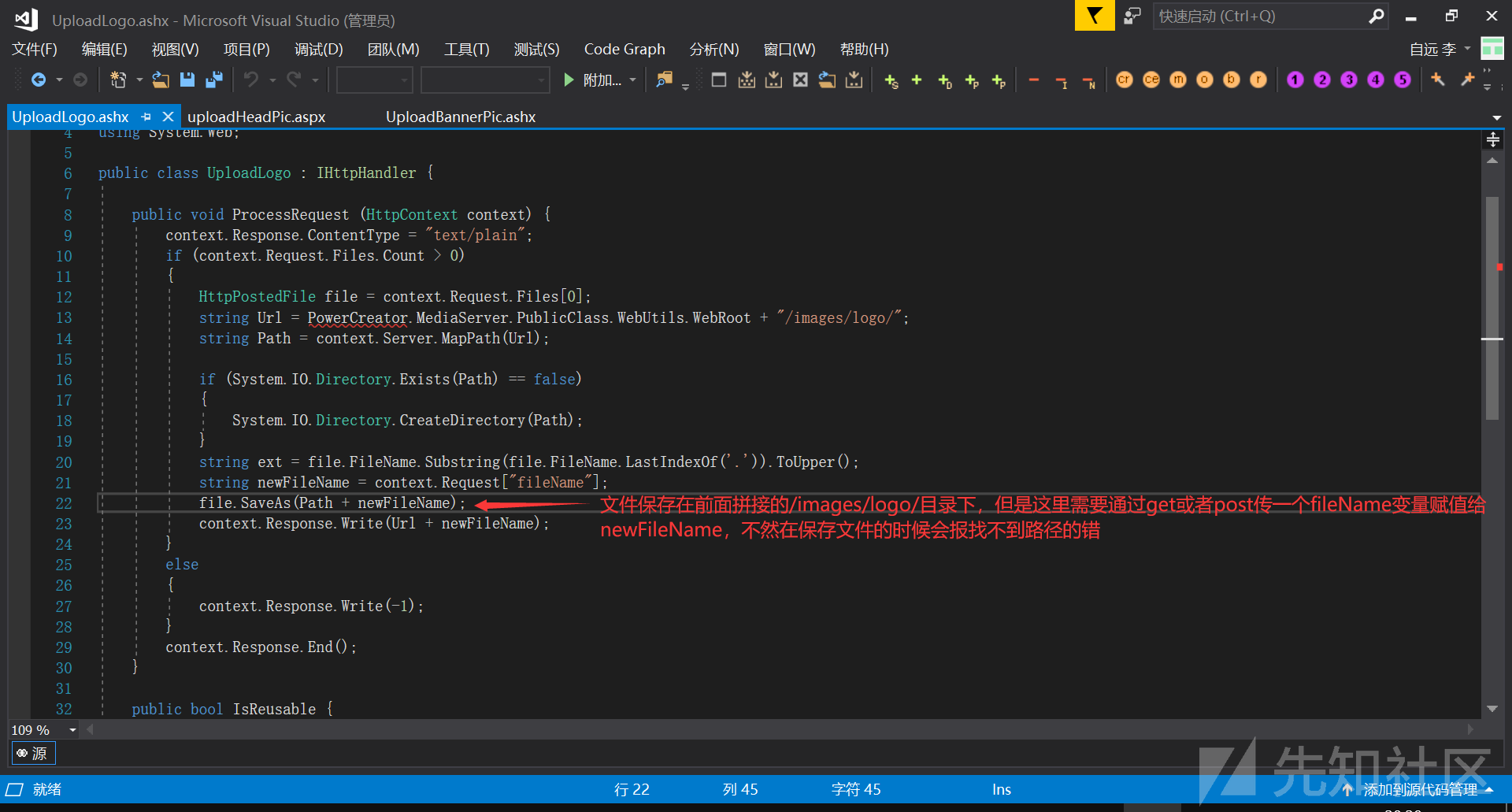Click the orange 'cr' circle icon
Image resolution: width=1512 pixels, height=812 pixels.
click(x=1124, y=80)
